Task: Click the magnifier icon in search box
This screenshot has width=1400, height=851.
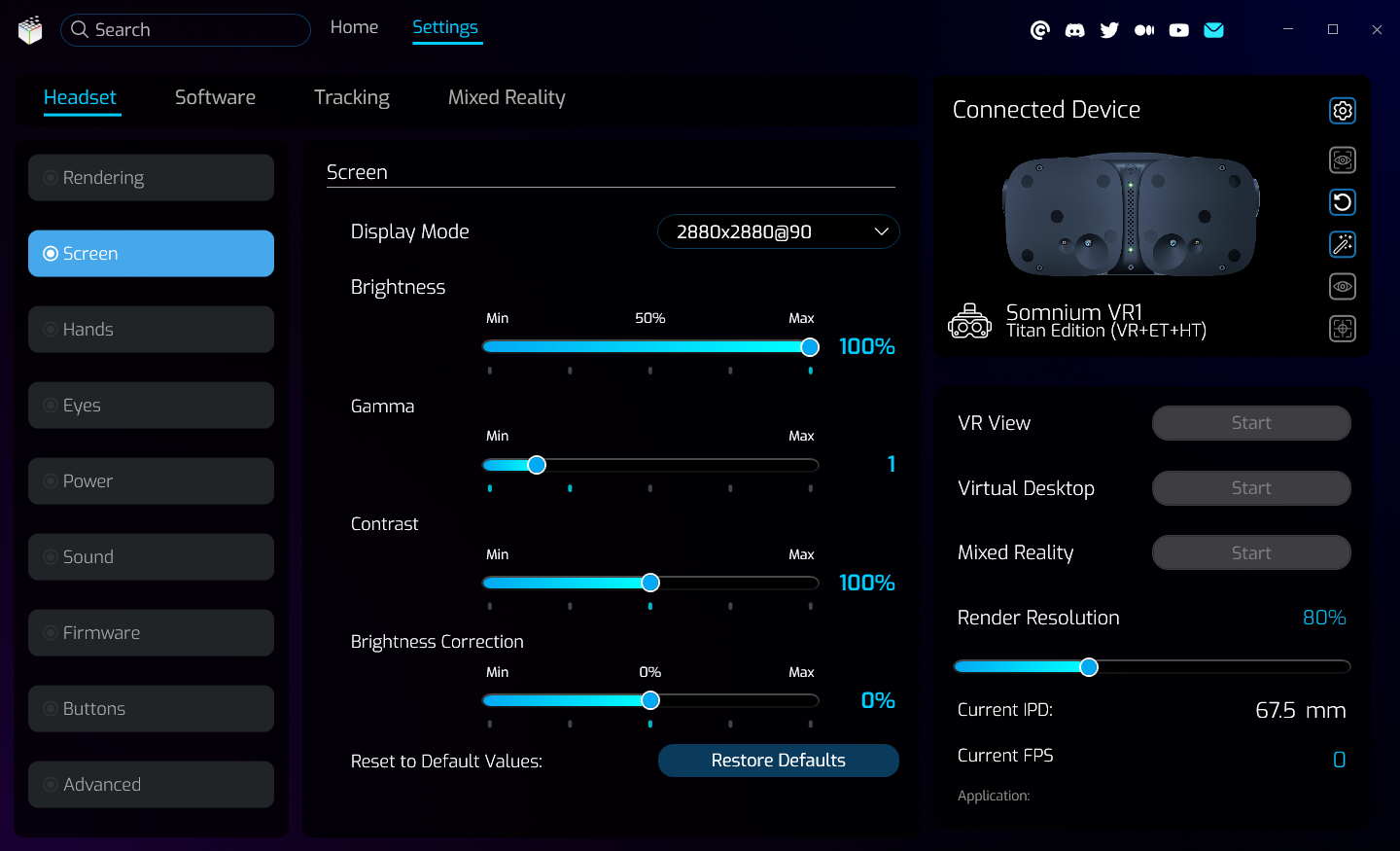Action: [80, 30]
